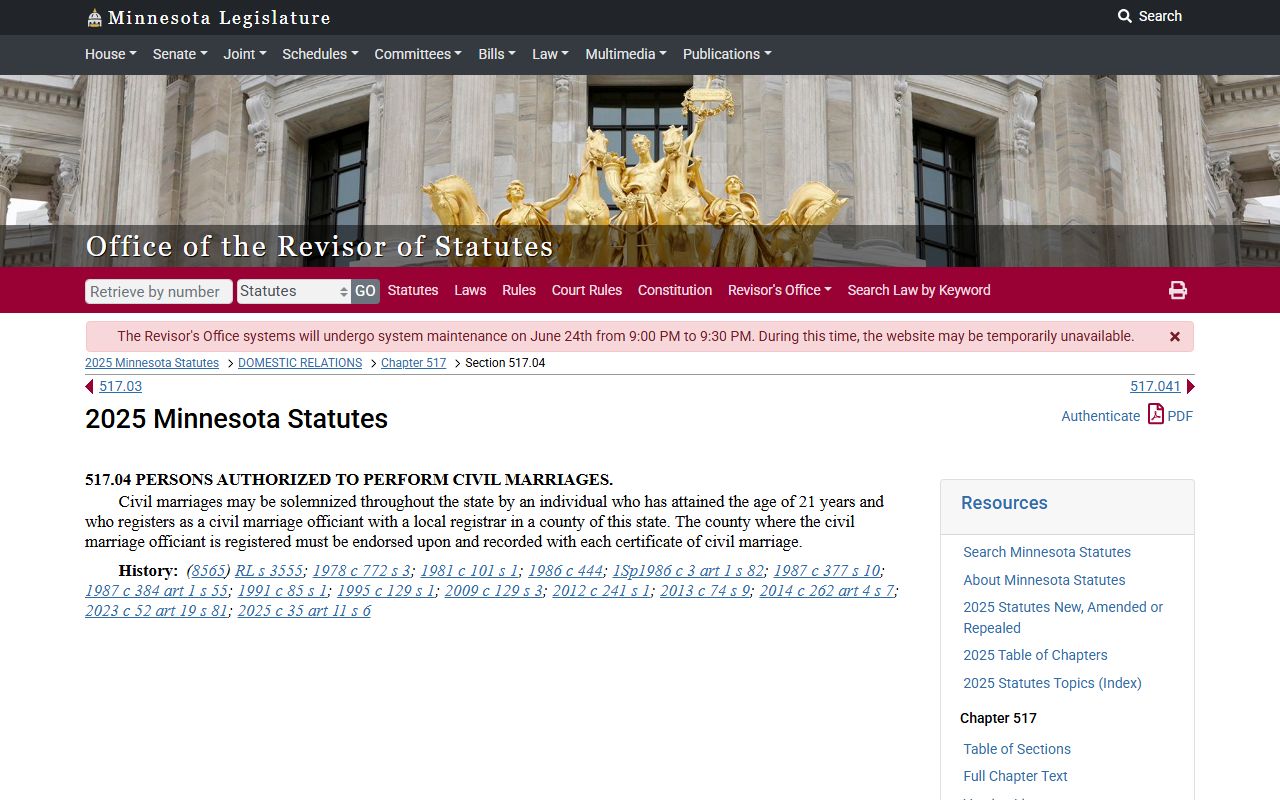
Task: Go to section 517.03 link
Action: (120, 386)
